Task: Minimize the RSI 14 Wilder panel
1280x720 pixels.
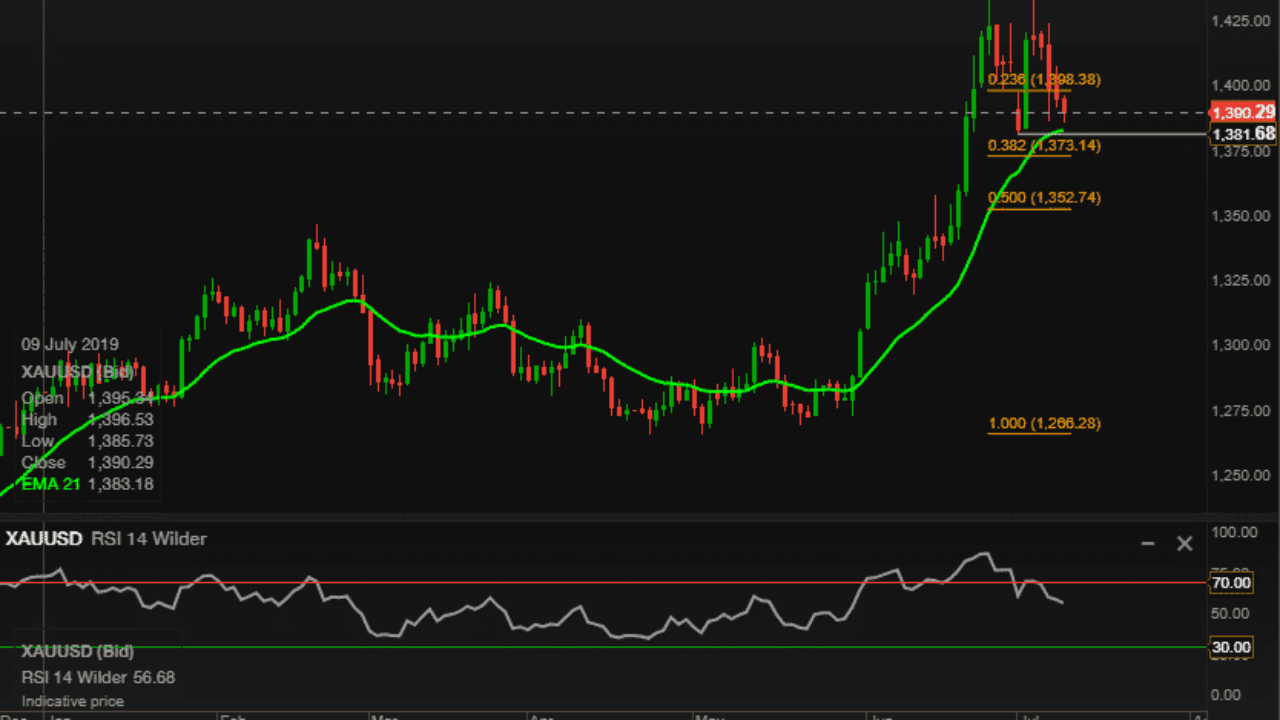Action: pos(1148,543)
